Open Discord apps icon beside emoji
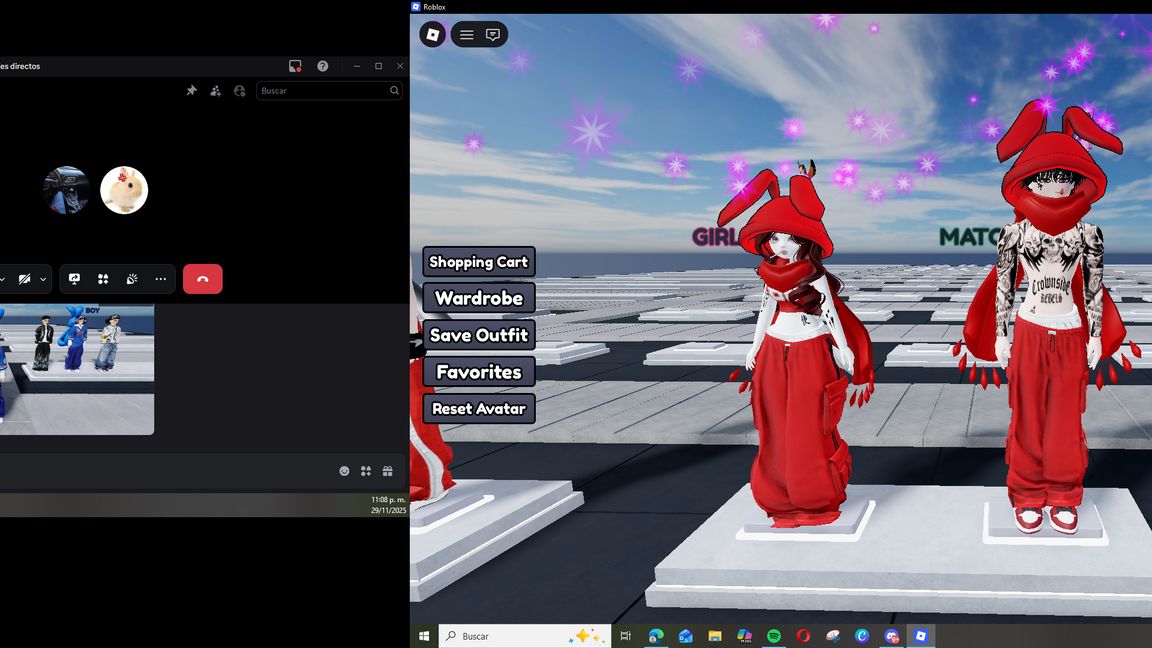1152x648 pixels. [x=366, y=471]
